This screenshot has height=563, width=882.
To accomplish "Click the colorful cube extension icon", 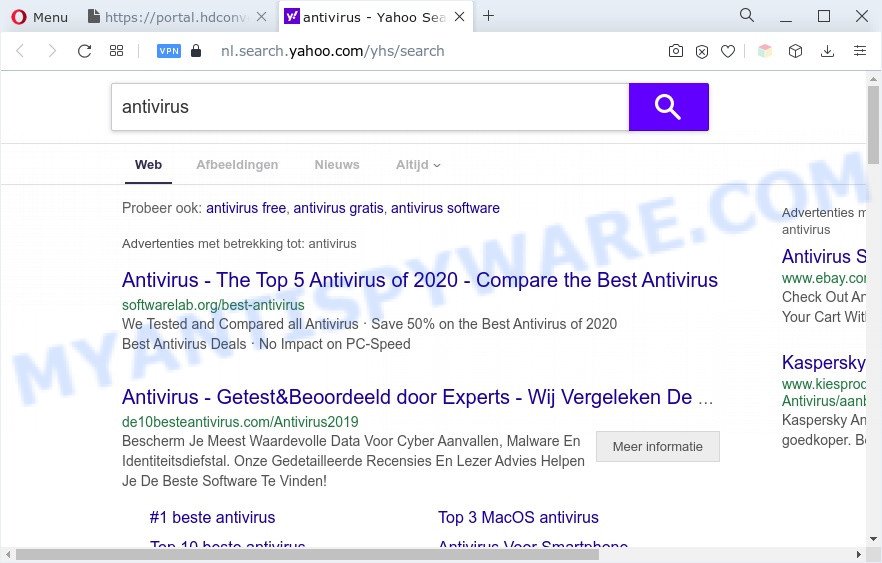I will (x=765, y=51).
